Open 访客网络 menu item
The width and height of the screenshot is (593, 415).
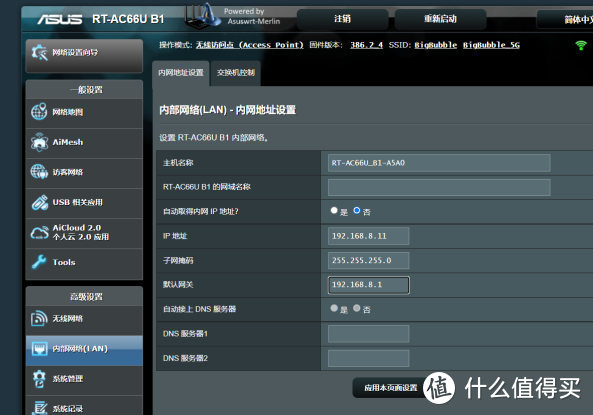[84, 172]
